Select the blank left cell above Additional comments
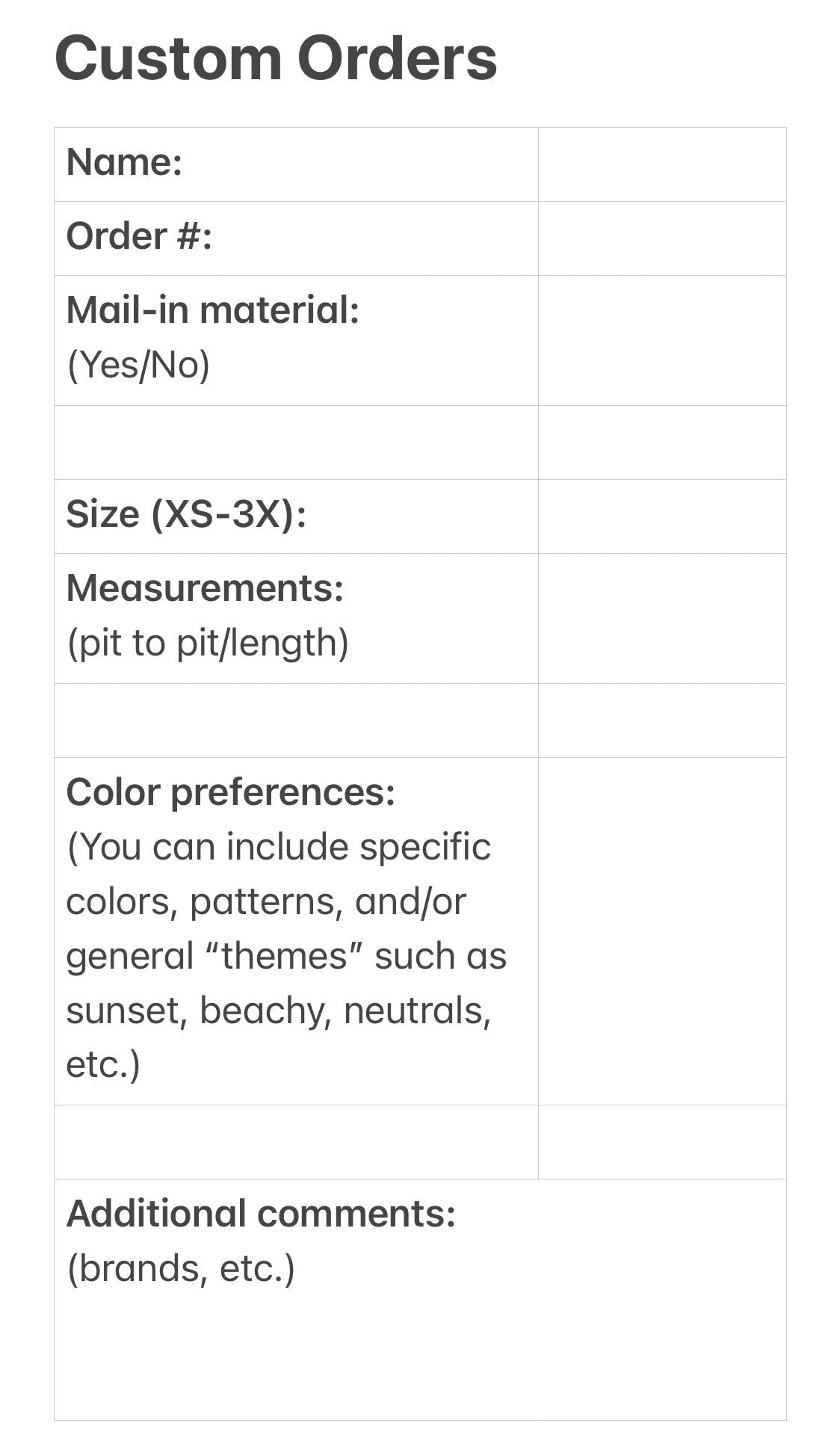The width and height of the screenshot is (840, 1453). (x=296, y=1142)
